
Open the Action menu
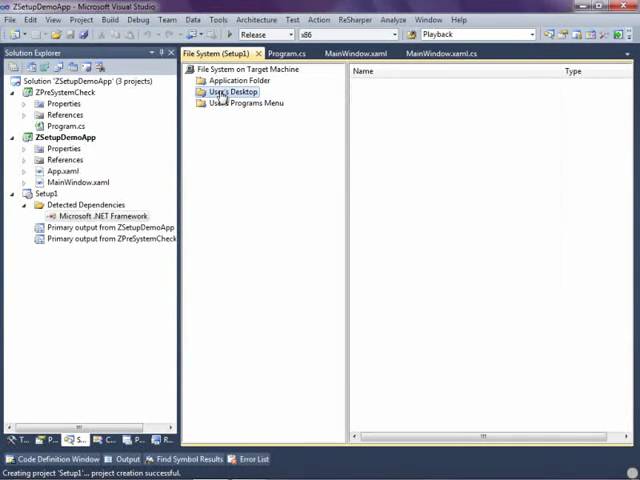pyautogui.click(x=319, y=20)
